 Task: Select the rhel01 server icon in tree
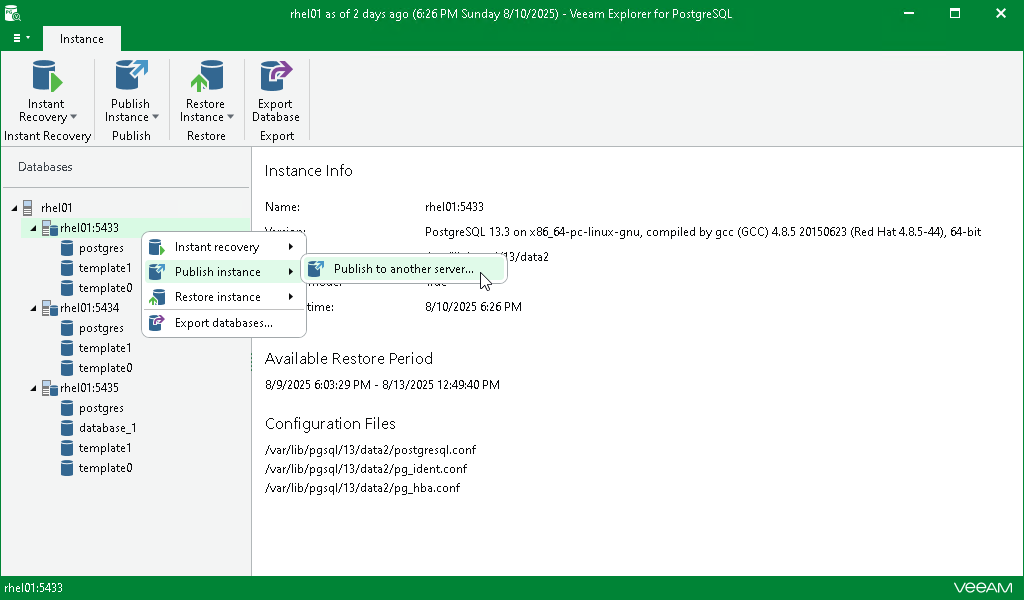point(27,208)
